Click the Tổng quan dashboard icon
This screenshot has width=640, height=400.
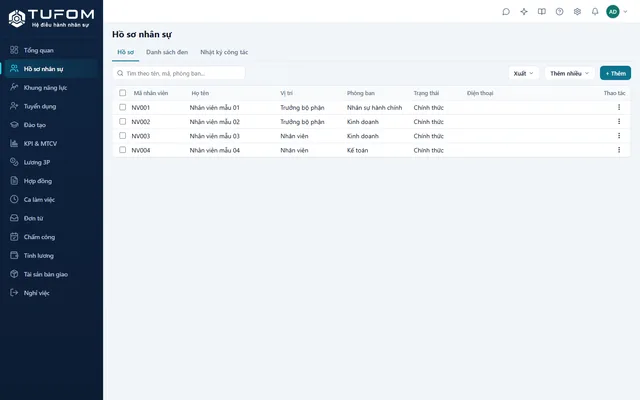pos(14,50)
